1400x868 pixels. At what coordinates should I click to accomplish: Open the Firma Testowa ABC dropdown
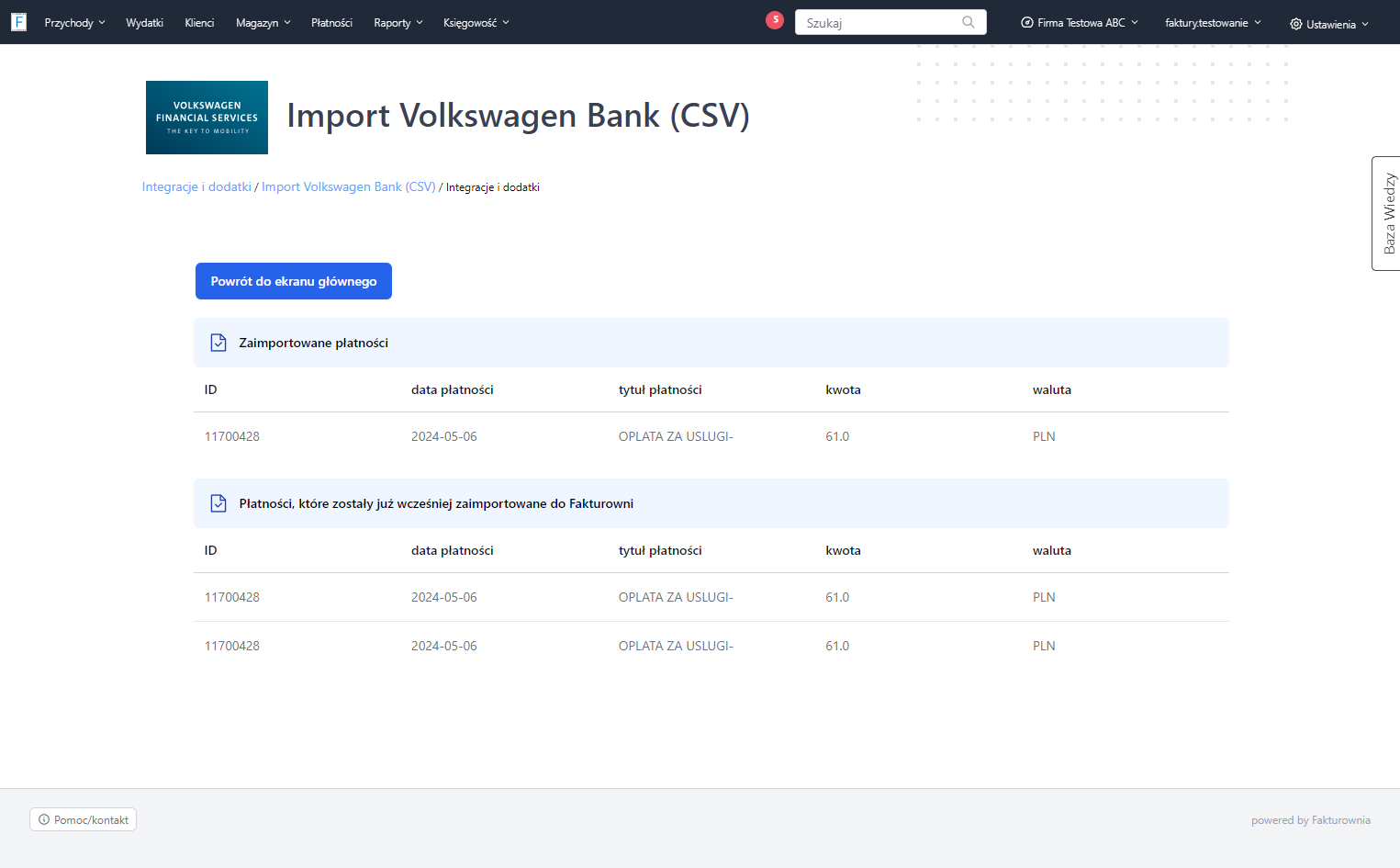point(1080,23)
